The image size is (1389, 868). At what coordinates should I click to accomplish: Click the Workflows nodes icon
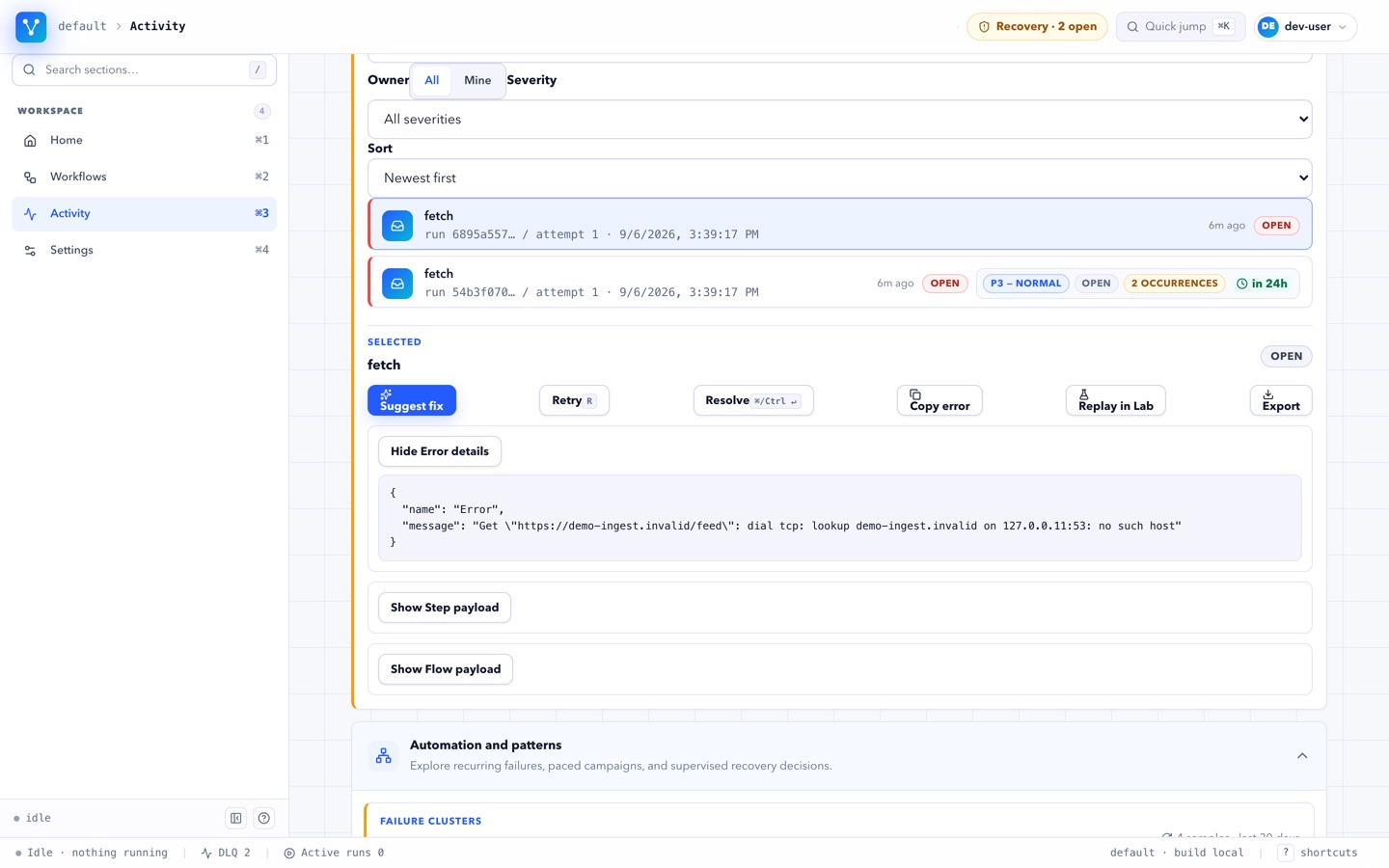(x=30, y=177)
